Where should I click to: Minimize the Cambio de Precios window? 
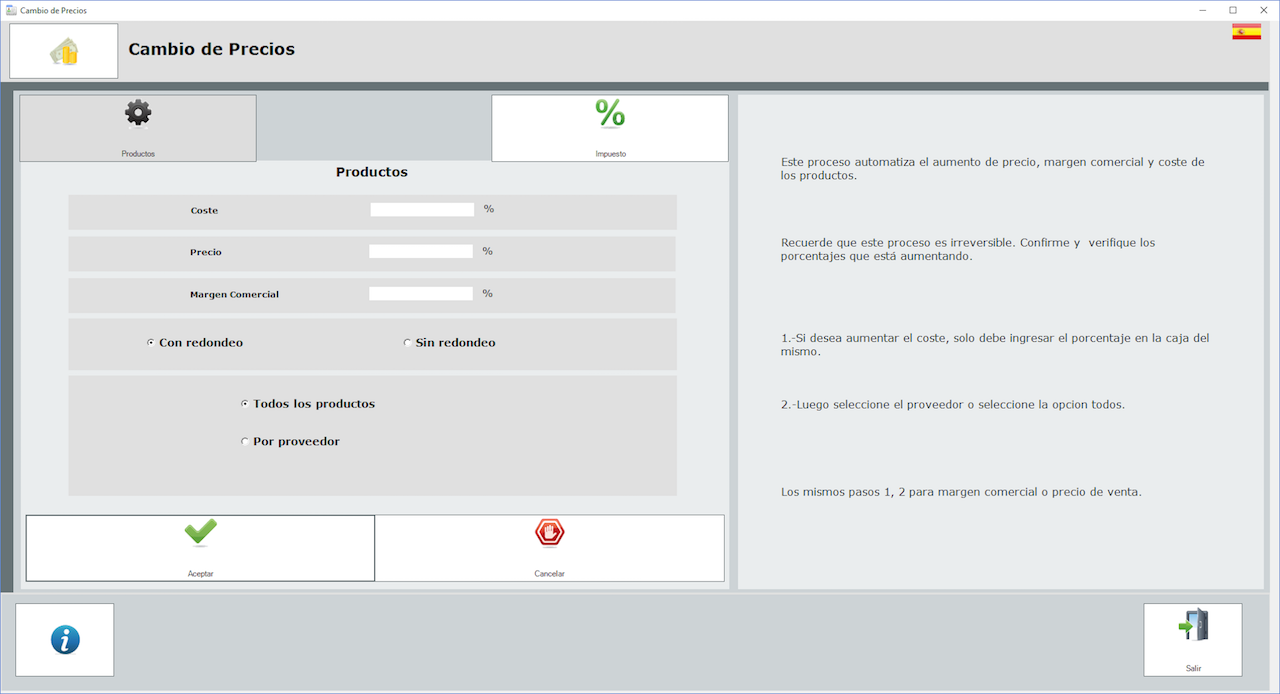[x=1202, y=10]
